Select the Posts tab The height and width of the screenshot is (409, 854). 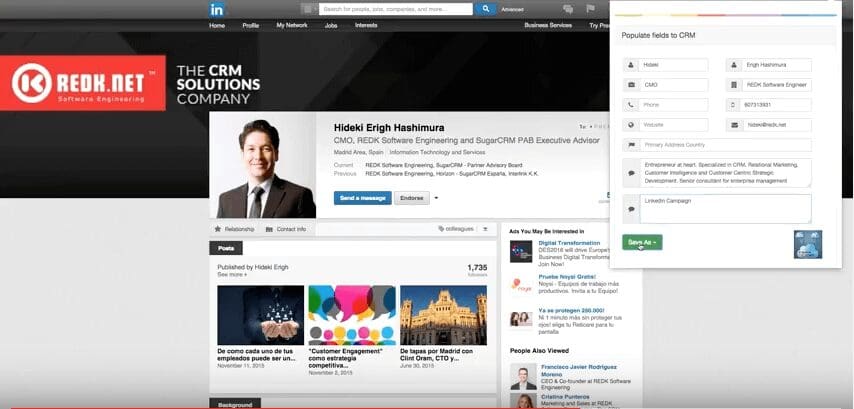coord(226,248)
